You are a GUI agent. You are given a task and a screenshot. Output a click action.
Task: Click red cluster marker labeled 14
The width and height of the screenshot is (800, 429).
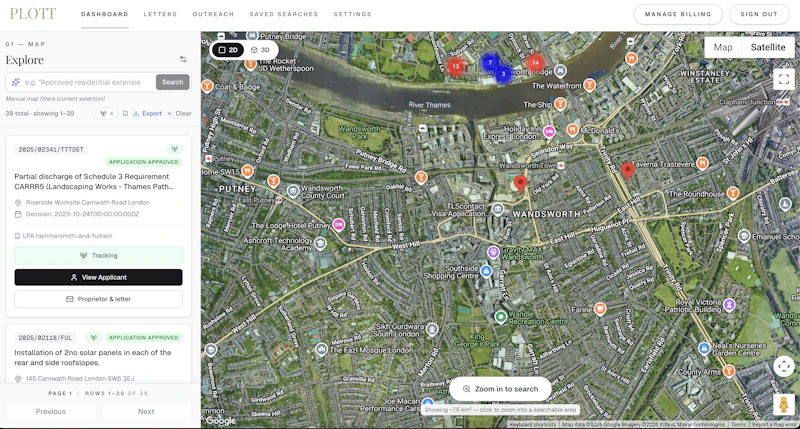pos(535,62)
